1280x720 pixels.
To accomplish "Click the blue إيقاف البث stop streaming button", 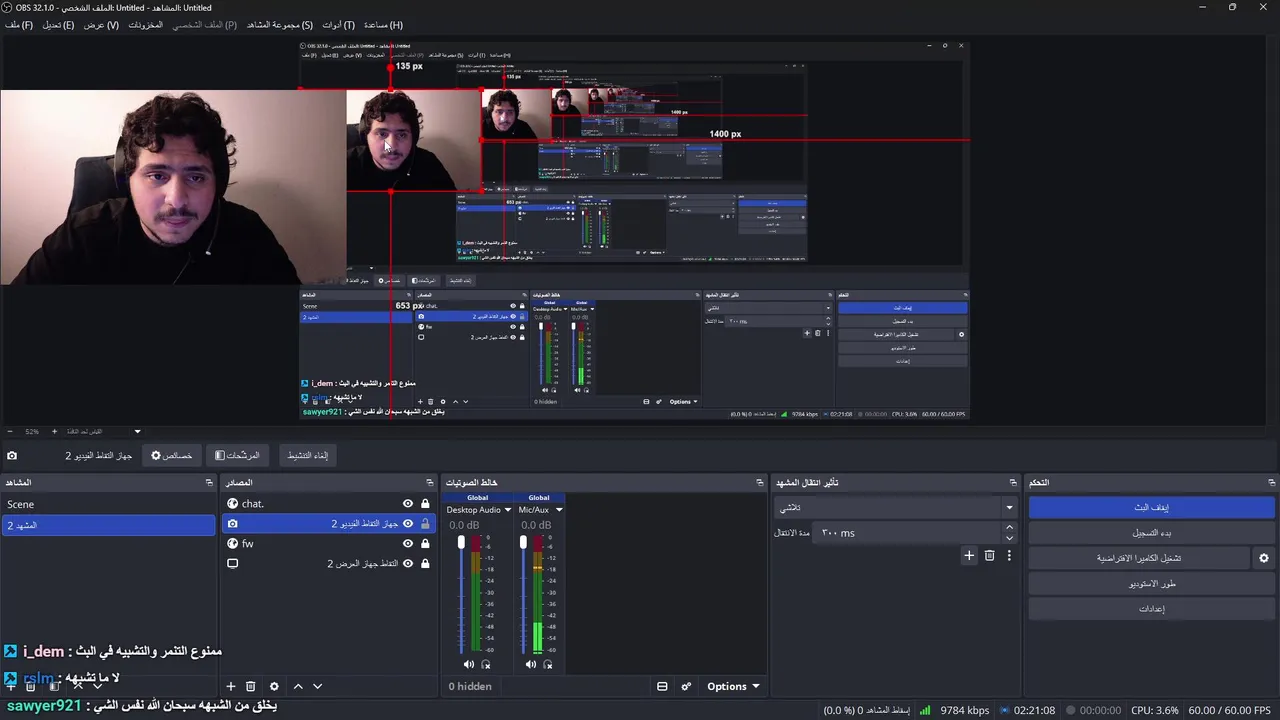I will point(1152,508).
